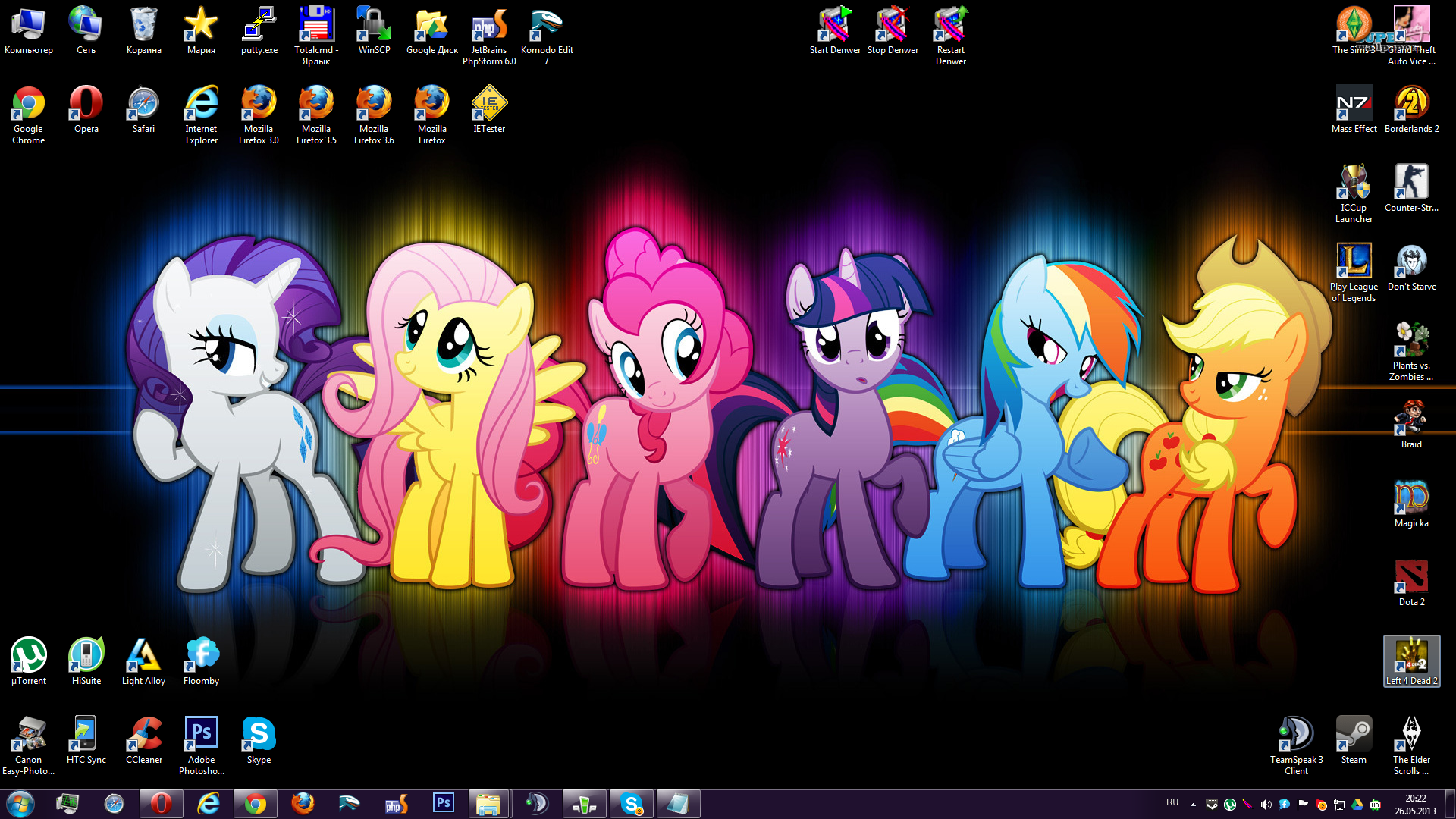Launch Light Alloy desktop icon

click(143, 662)
